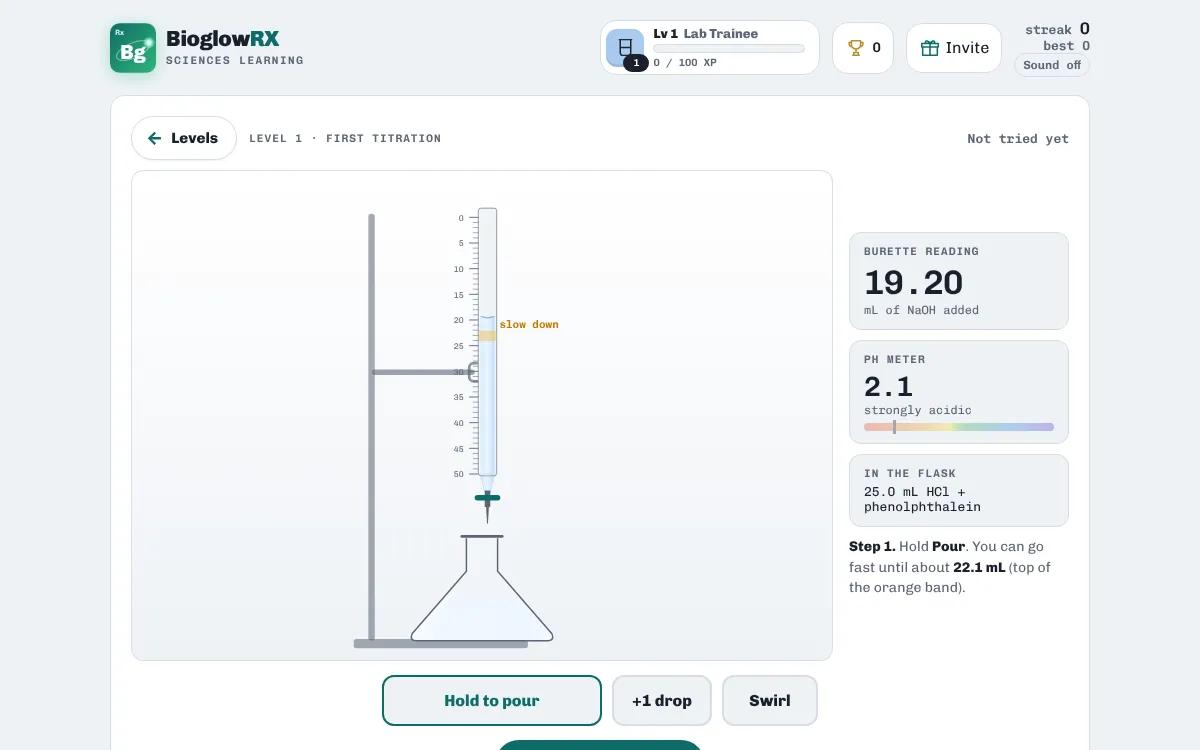Click the streak counter

(x=1057, y=29)
